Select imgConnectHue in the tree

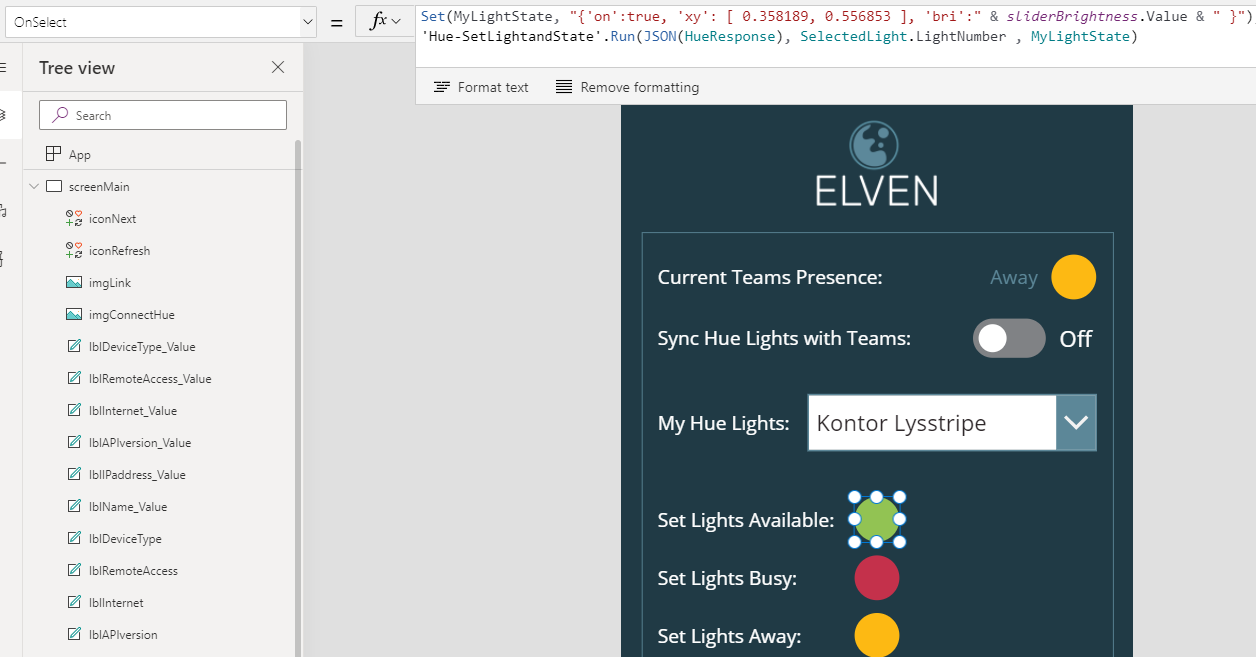click(x=132, y=315)
